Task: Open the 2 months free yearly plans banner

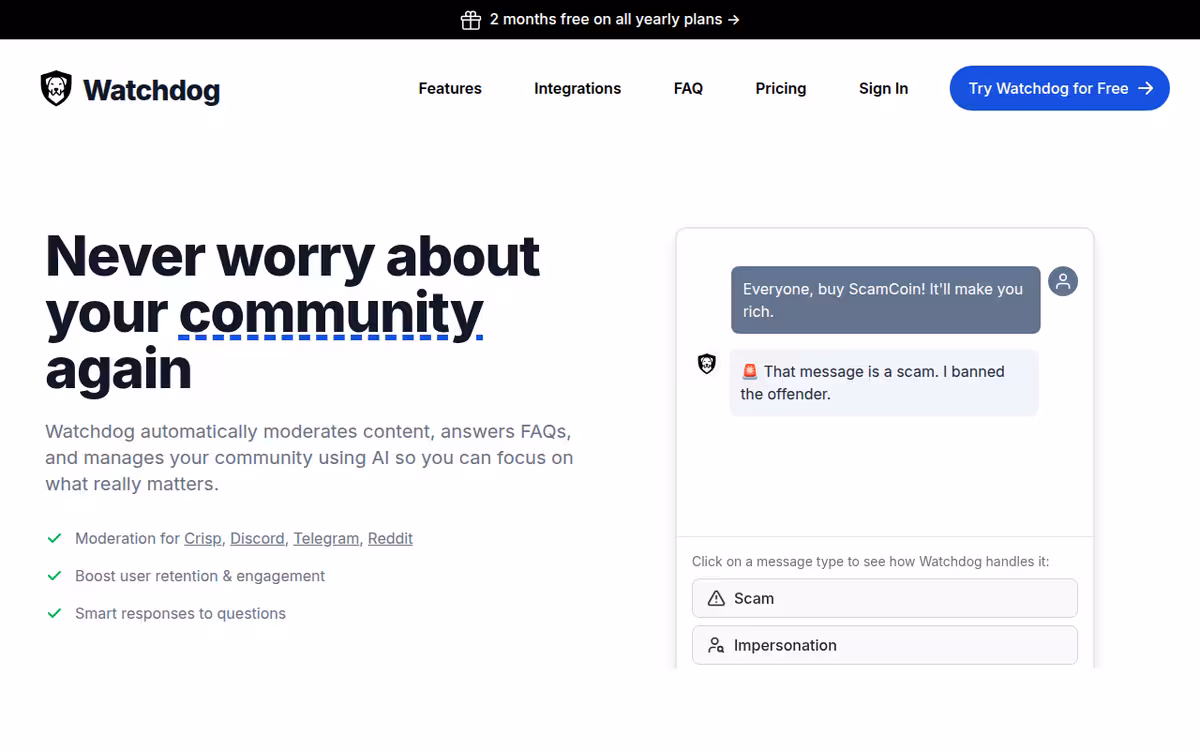Action: 600,20
